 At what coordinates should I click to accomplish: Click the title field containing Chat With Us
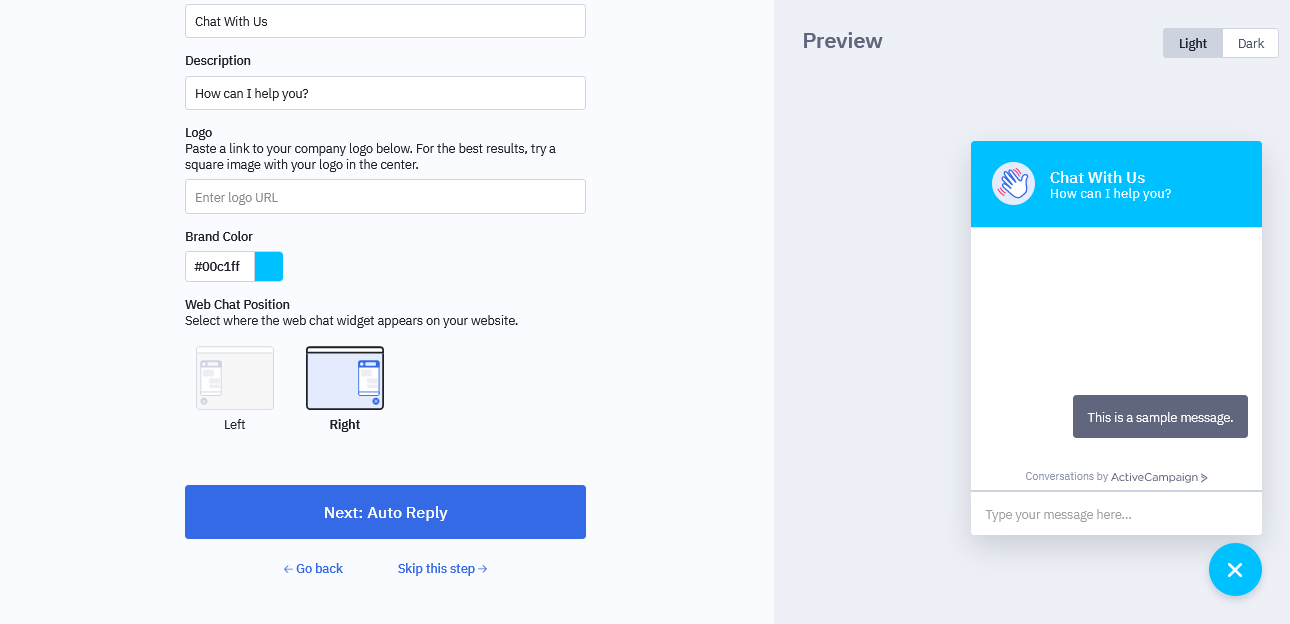pyautogui.click(x=385, y=21)
